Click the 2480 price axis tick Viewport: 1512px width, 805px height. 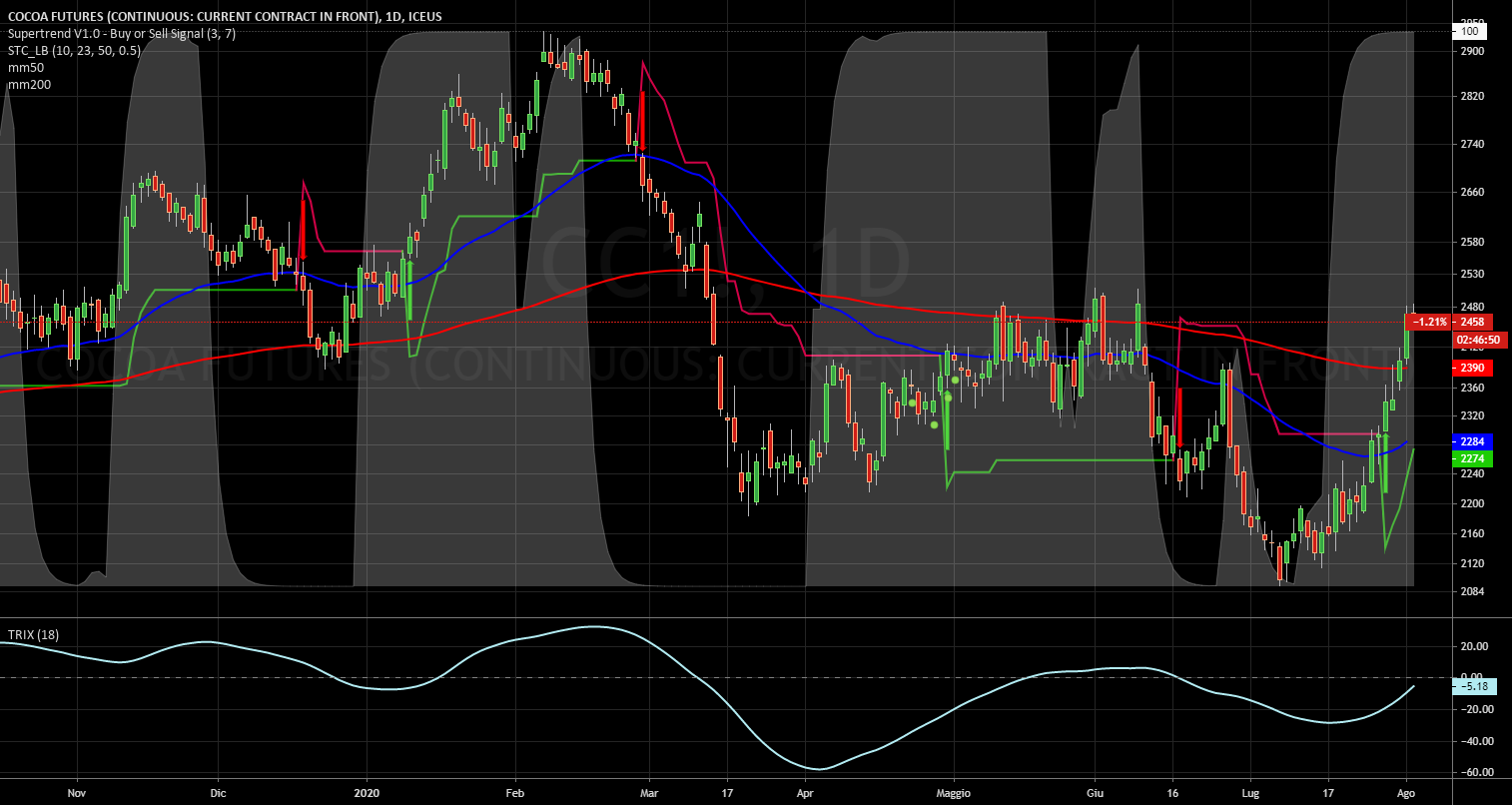coord(1473,307)
